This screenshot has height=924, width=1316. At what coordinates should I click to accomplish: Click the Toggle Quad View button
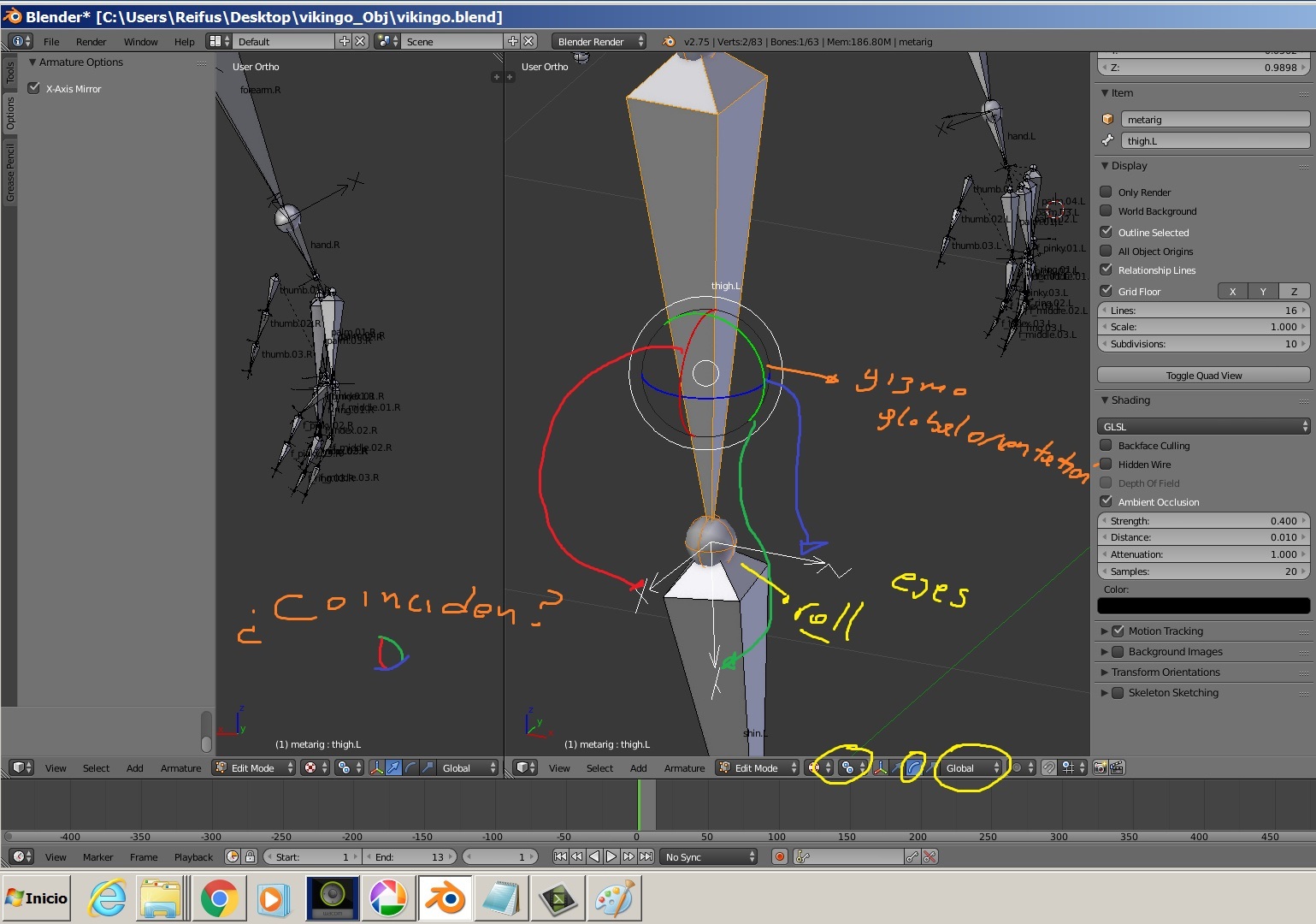coord(1203,375)
